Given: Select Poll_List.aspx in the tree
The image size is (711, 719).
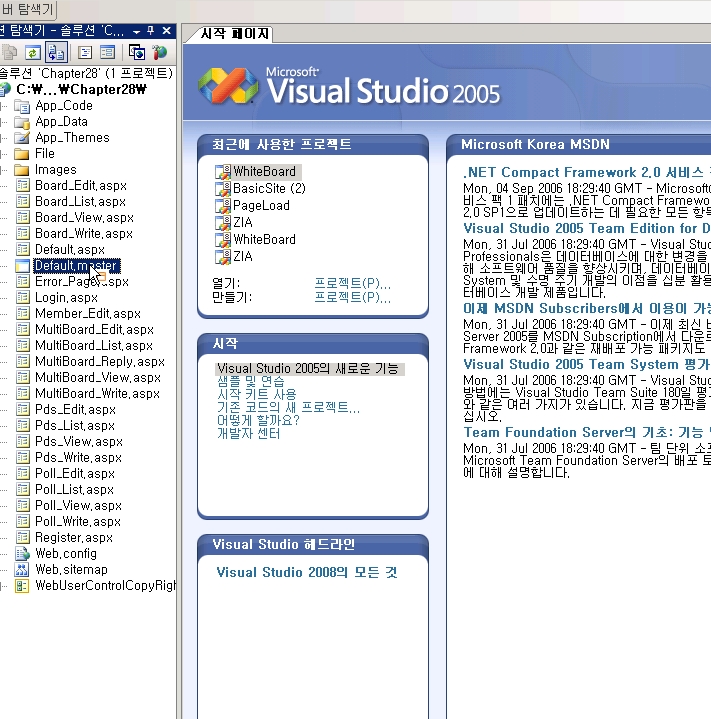Looking at the screenshot, I should pos(74,490).
